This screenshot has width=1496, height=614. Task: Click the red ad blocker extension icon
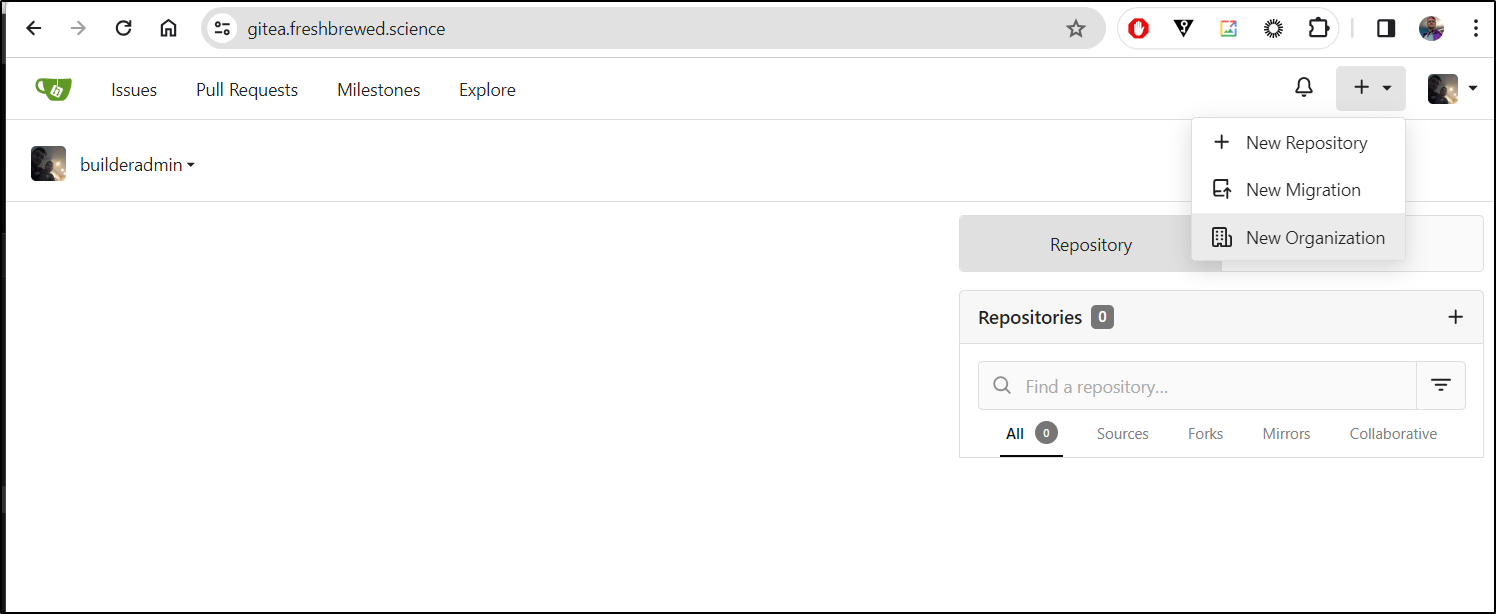coord(1138,28)
